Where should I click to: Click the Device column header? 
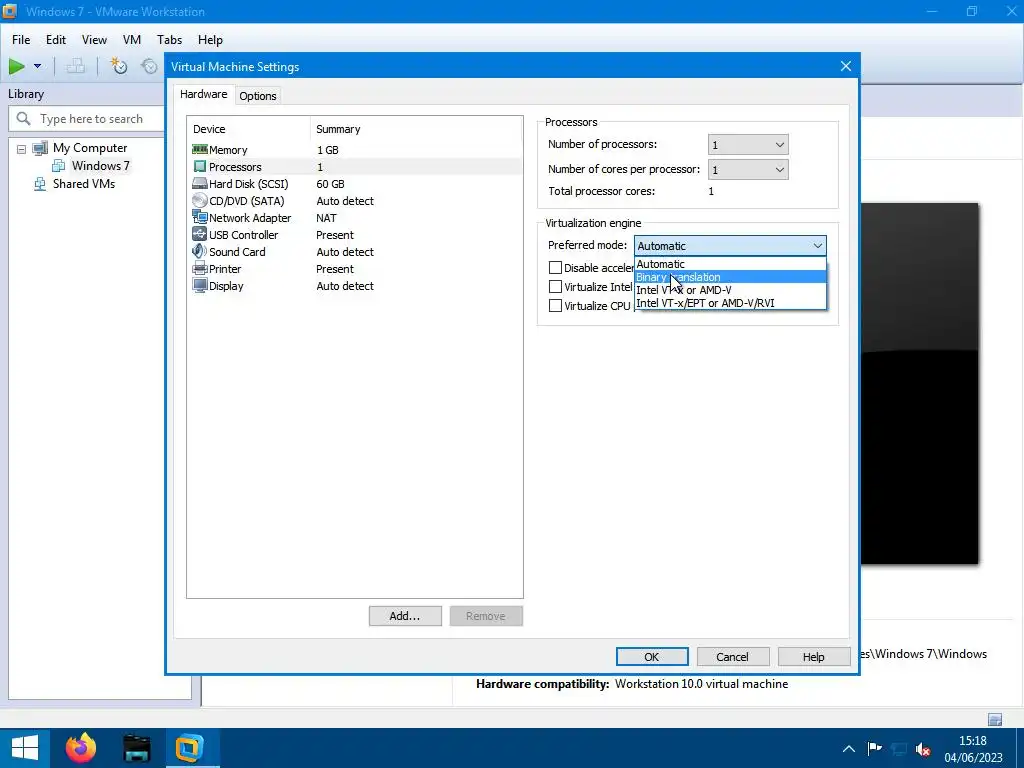[248, 129]
